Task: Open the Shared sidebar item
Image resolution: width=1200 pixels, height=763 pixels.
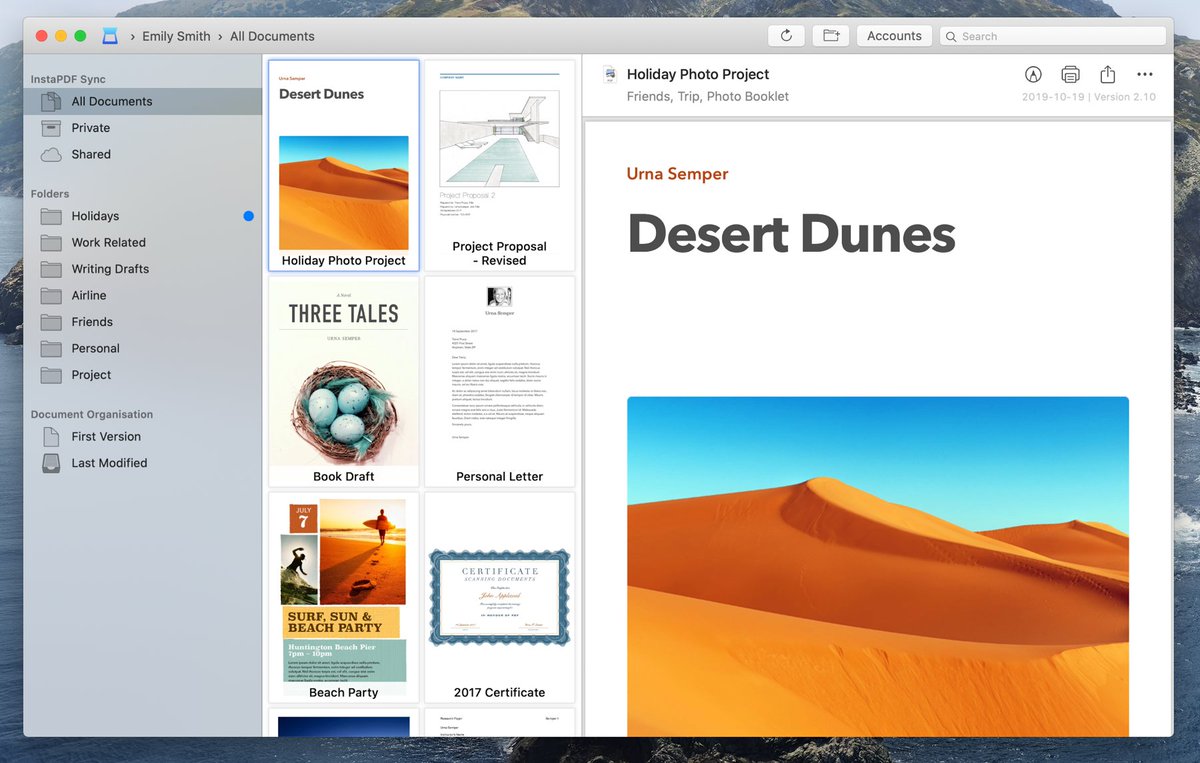Action: tap(143, 155)
